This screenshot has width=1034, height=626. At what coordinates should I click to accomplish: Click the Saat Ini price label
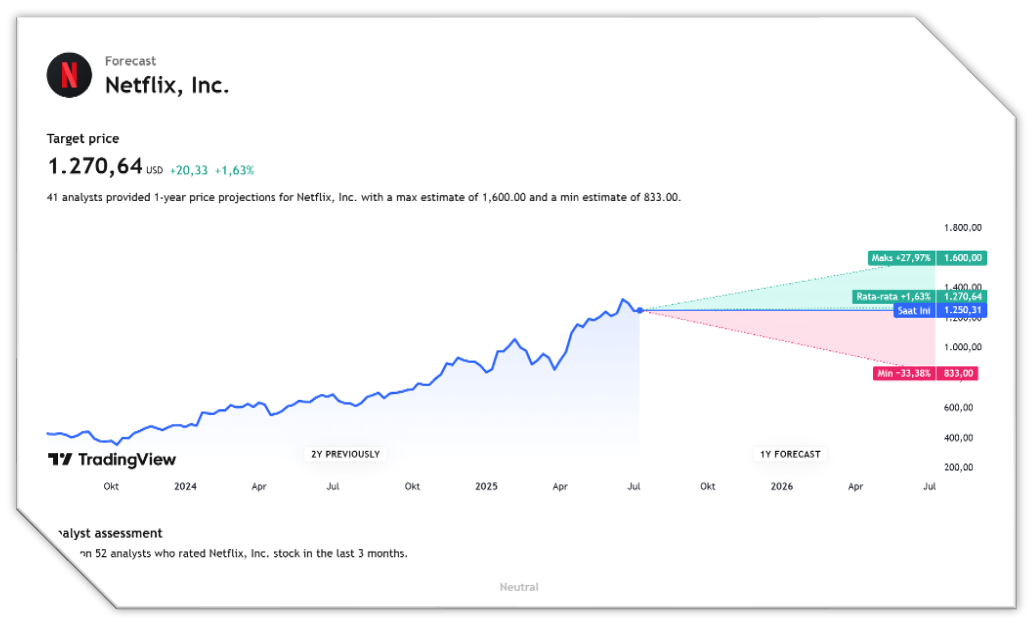pyautogui.click(x=914, y=311)
